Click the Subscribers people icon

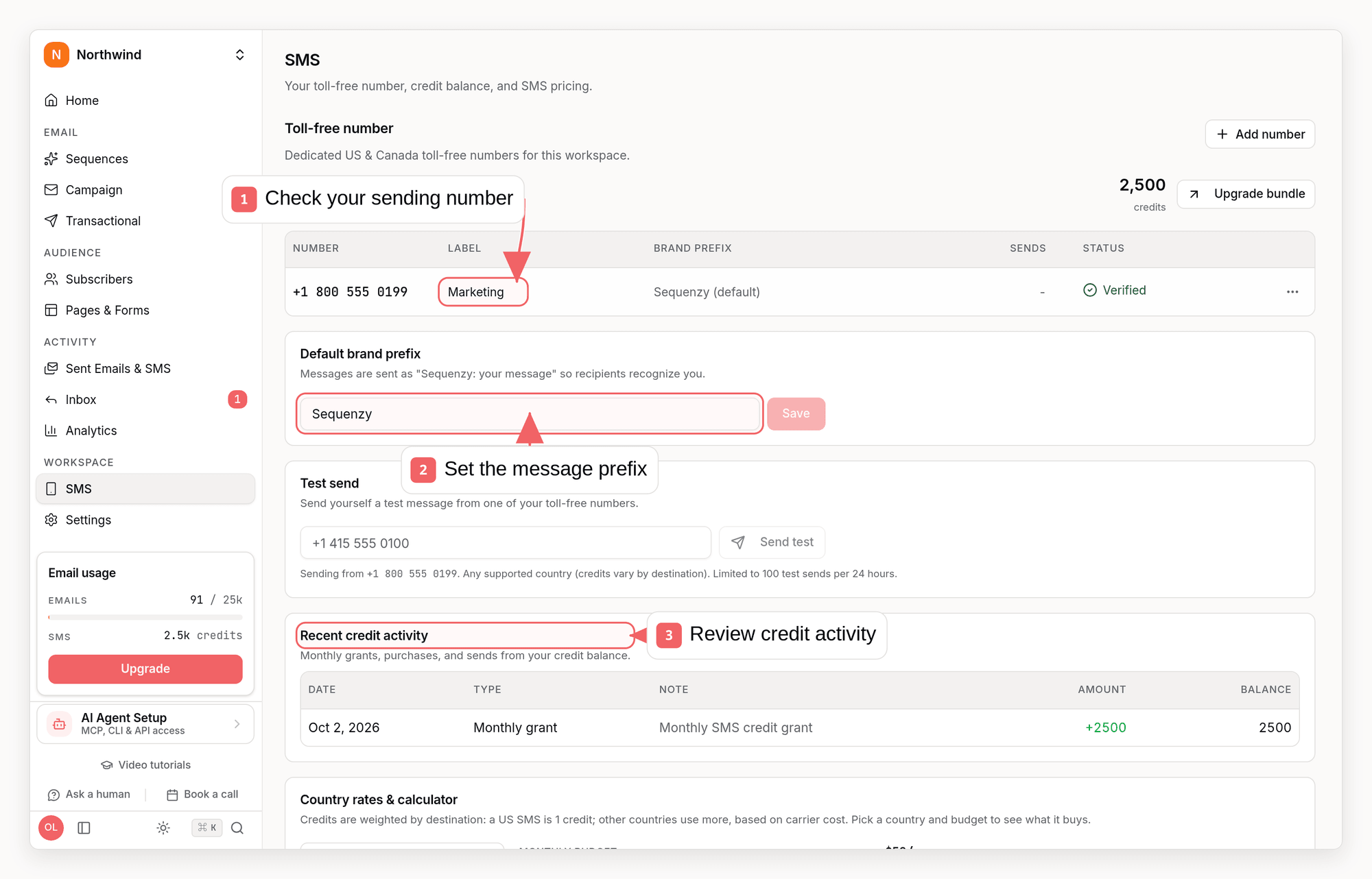[51, 279]
